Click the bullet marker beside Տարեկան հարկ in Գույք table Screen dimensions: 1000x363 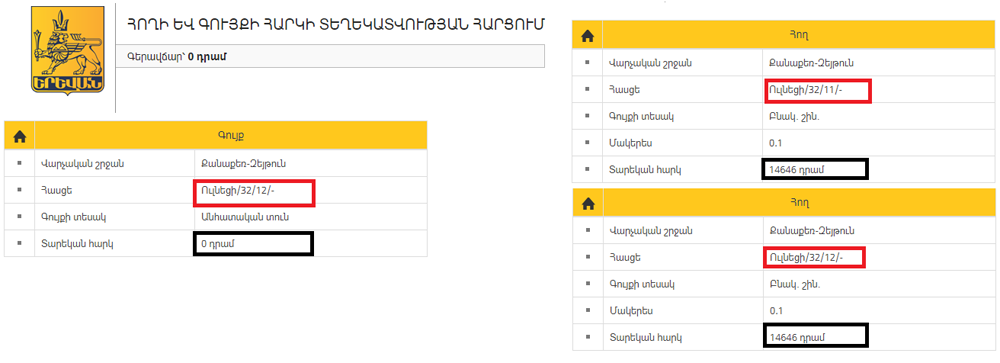[x=20, y=243]
